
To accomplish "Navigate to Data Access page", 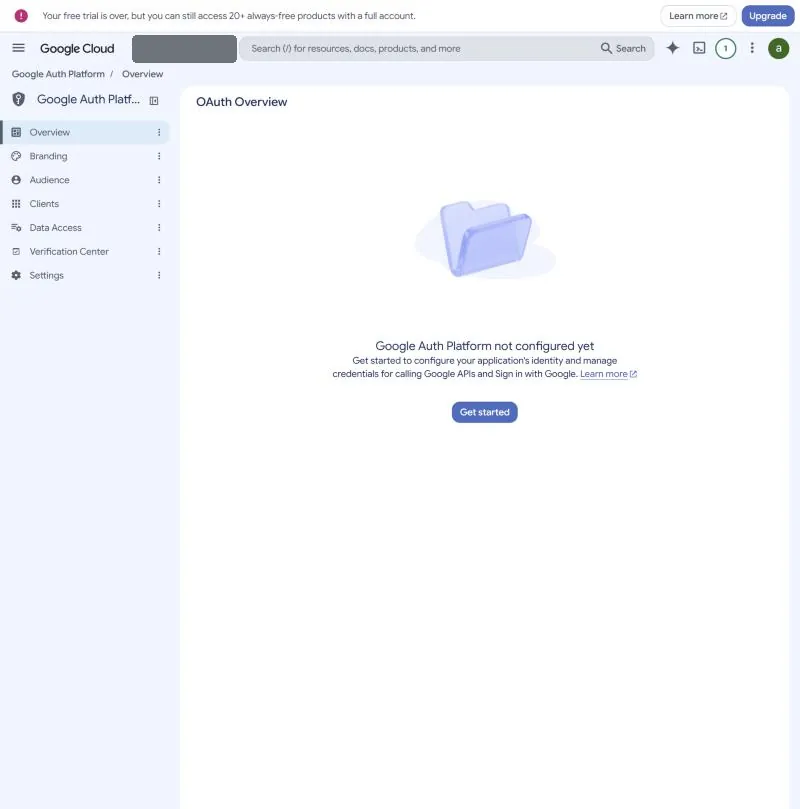I will point(85,228).
